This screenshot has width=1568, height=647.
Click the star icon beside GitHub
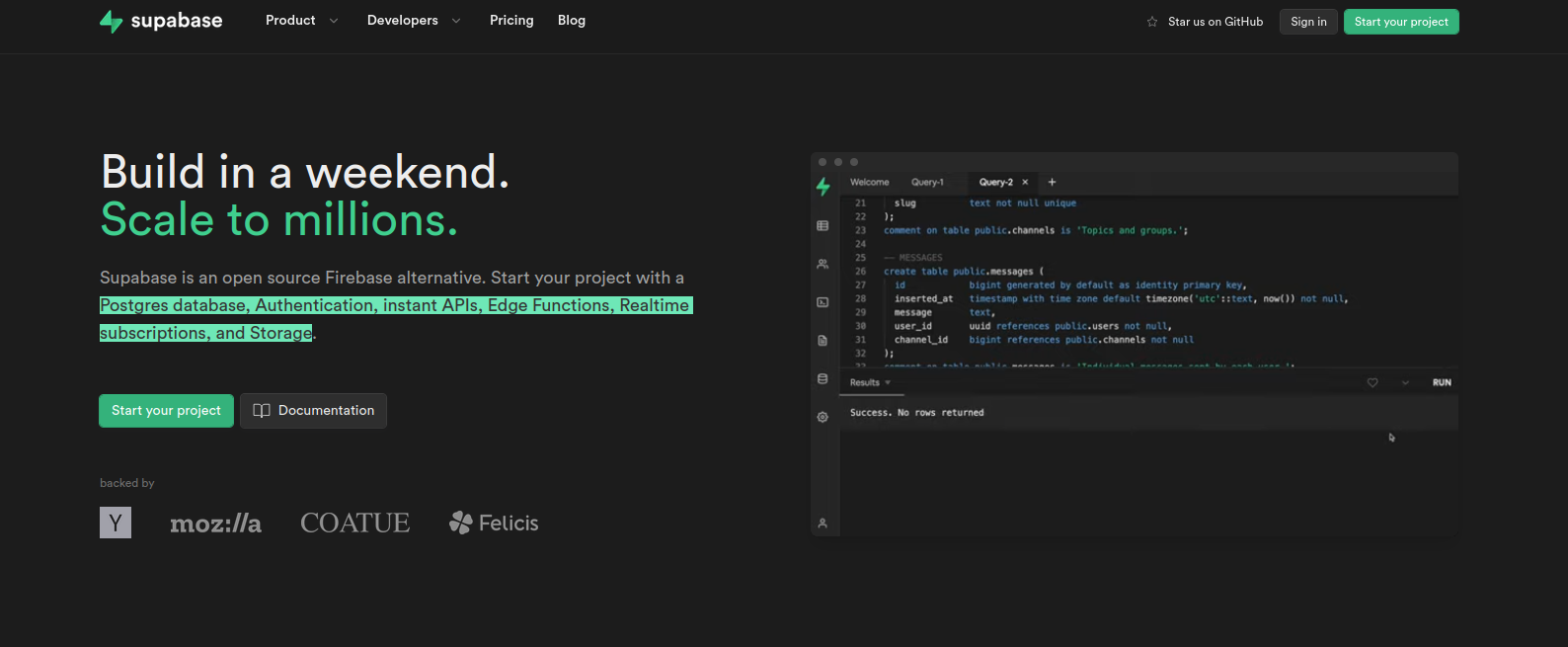pos(1152,22)
